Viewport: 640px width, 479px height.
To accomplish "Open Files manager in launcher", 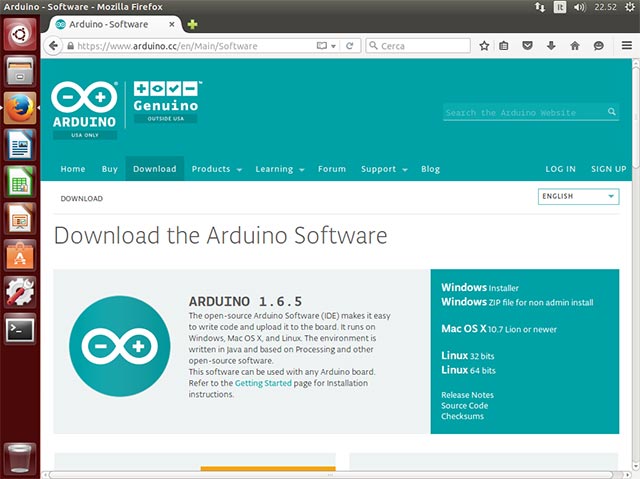I will tap(20, 71).
